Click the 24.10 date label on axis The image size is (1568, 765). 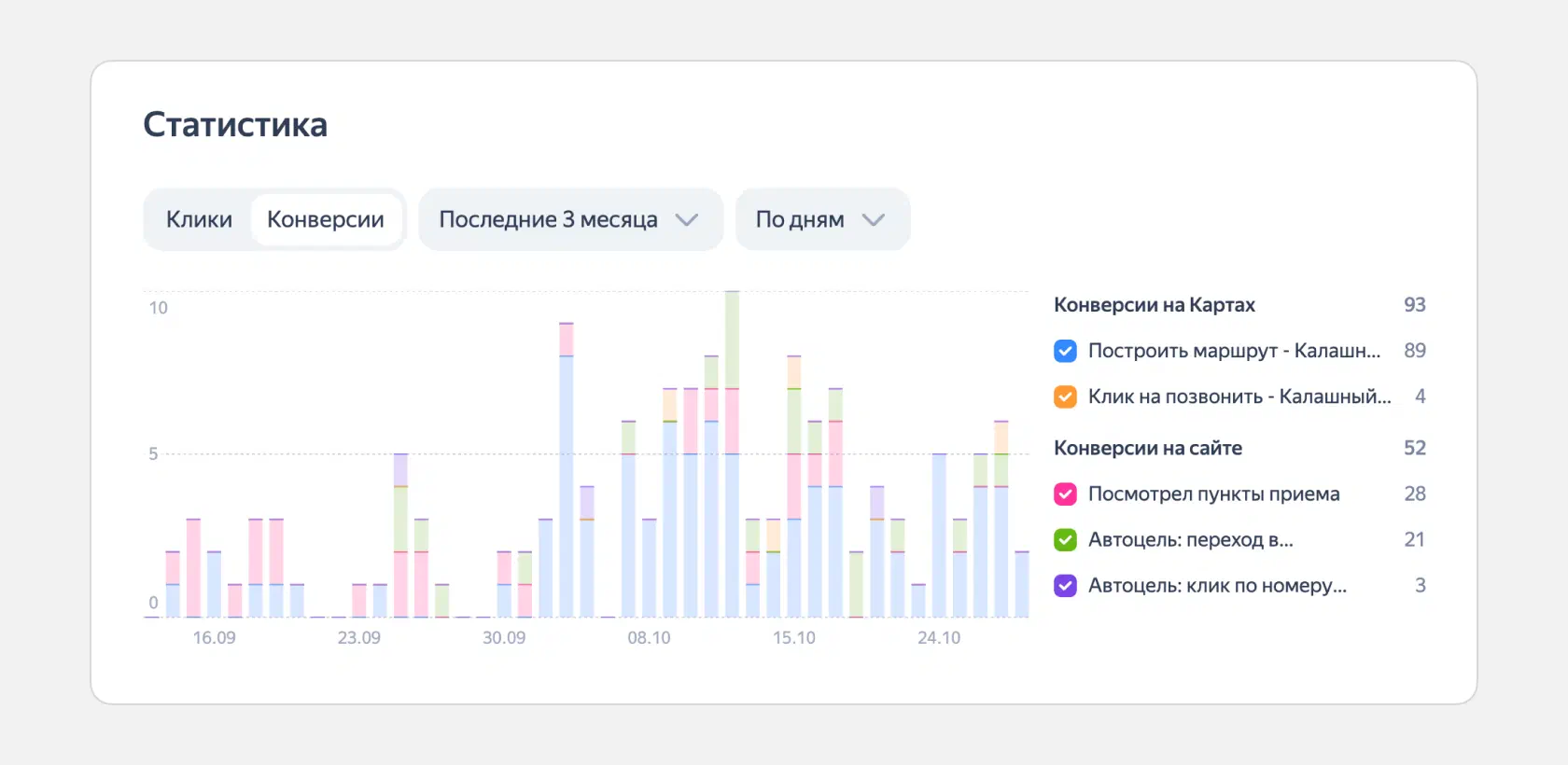tap(939, 637)
